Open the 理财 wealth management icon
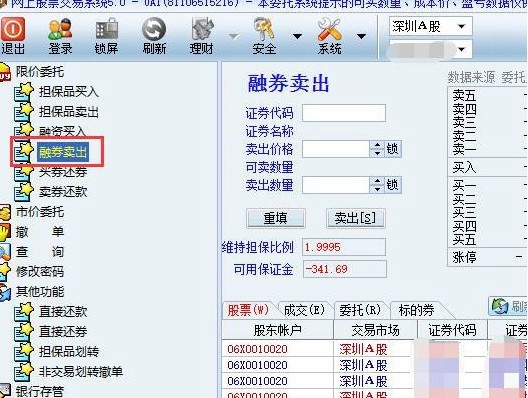 coord(202,30)
